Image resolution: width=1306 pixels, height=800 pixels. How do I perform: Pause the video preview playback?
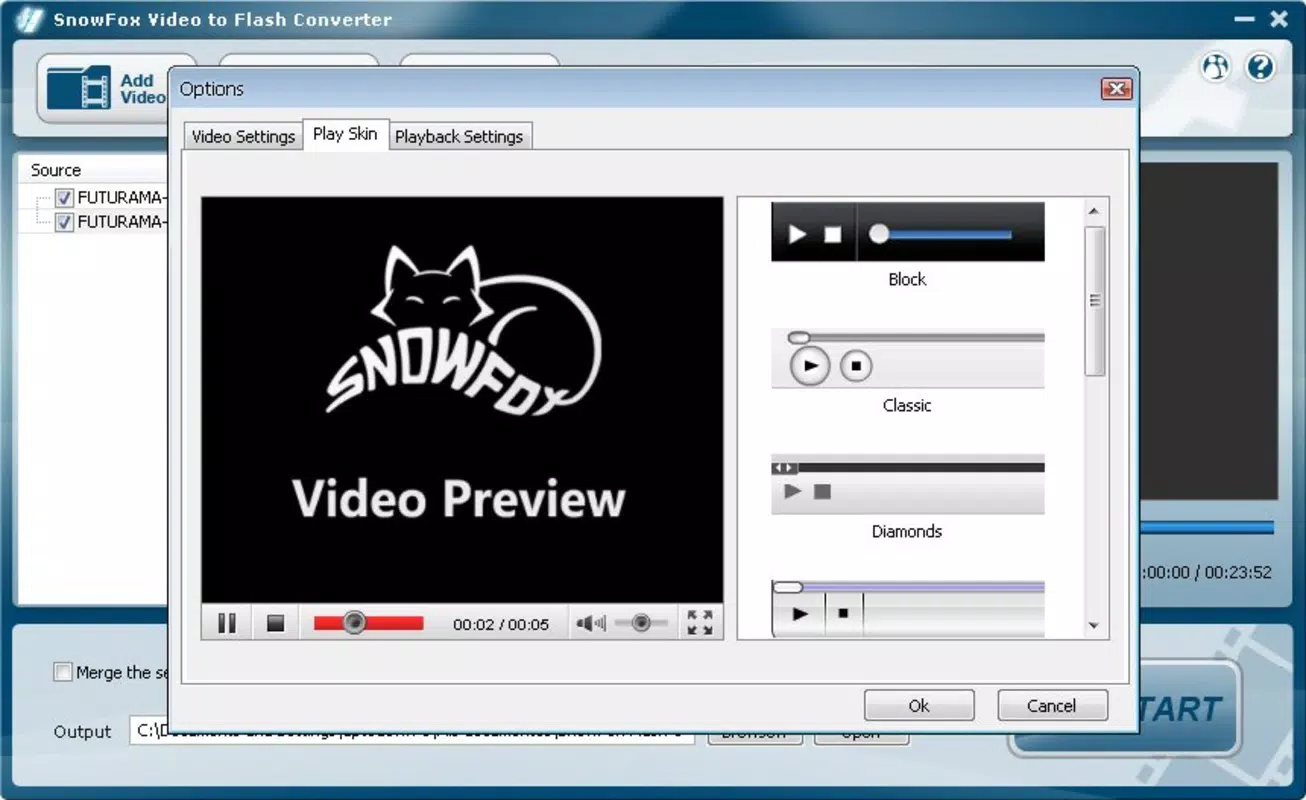coord(227,623)
